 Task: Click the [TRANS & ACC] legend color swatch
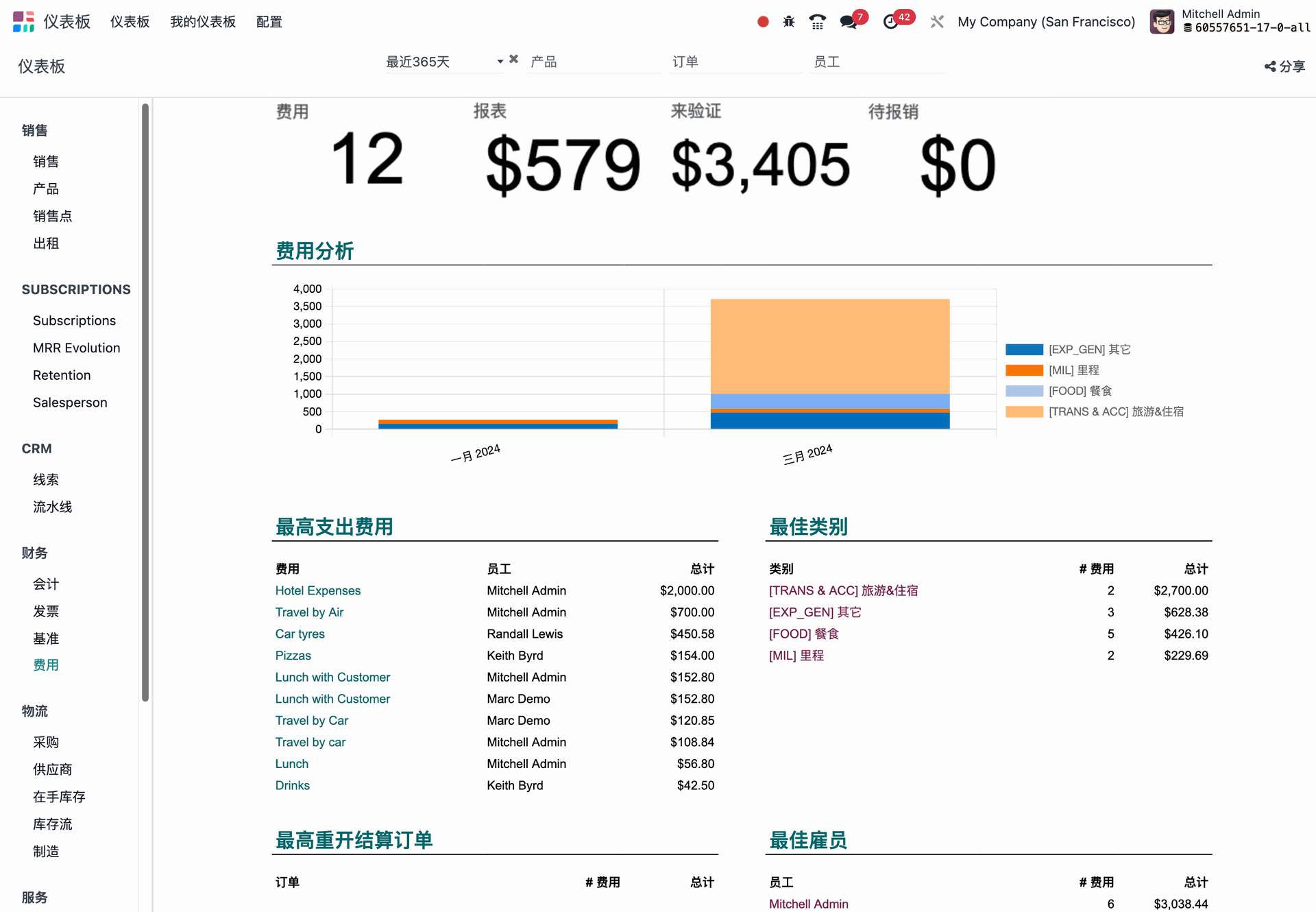1024,411
